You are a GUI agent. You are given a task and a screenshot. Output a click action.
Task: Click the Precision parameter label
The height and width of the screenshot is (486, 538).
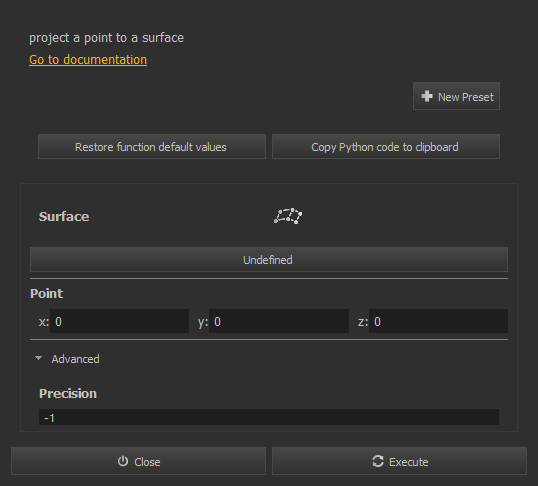68,393
